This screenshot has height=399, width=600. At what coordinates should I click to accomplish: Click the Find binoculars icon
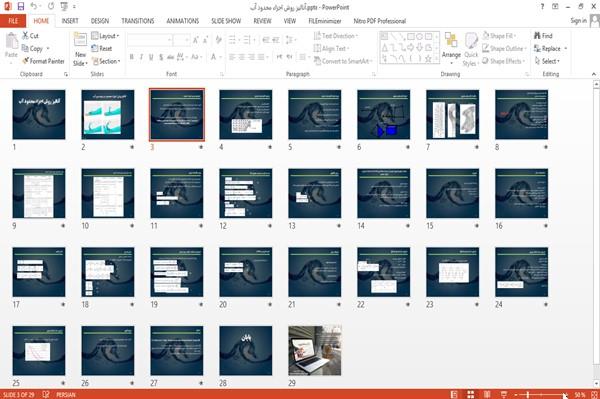[537, 36]
